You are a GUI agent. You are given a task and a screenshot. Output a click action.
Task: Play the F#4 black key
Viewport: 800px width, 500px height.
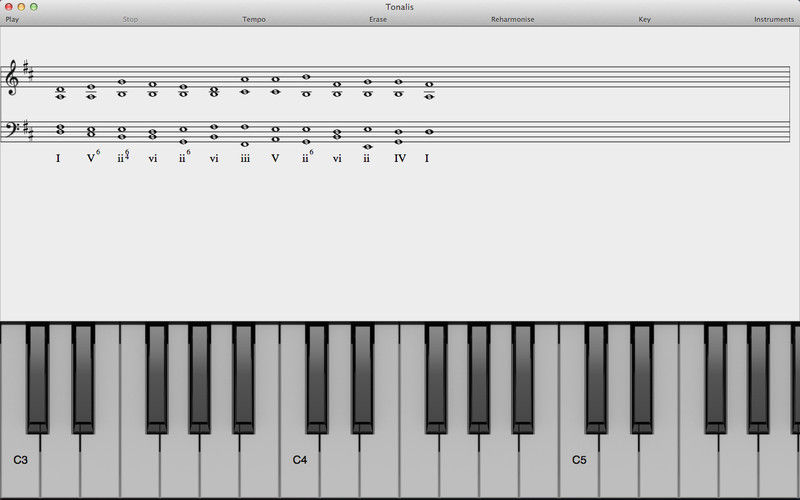(436, 378)
